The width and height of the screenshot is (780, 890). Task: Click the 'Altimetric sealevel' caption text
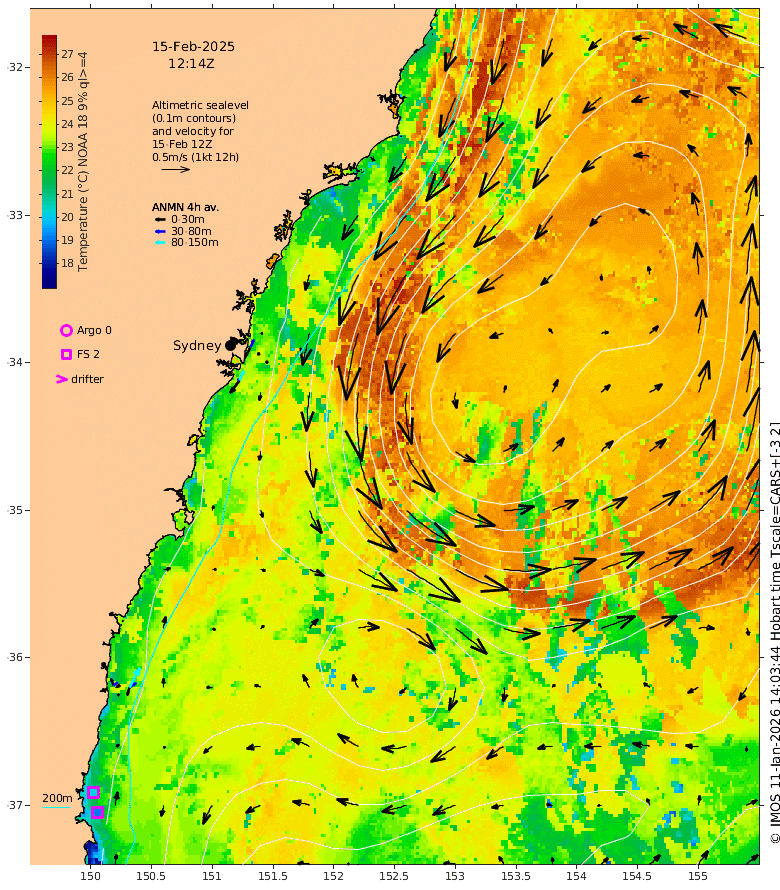tap(200, 105)
